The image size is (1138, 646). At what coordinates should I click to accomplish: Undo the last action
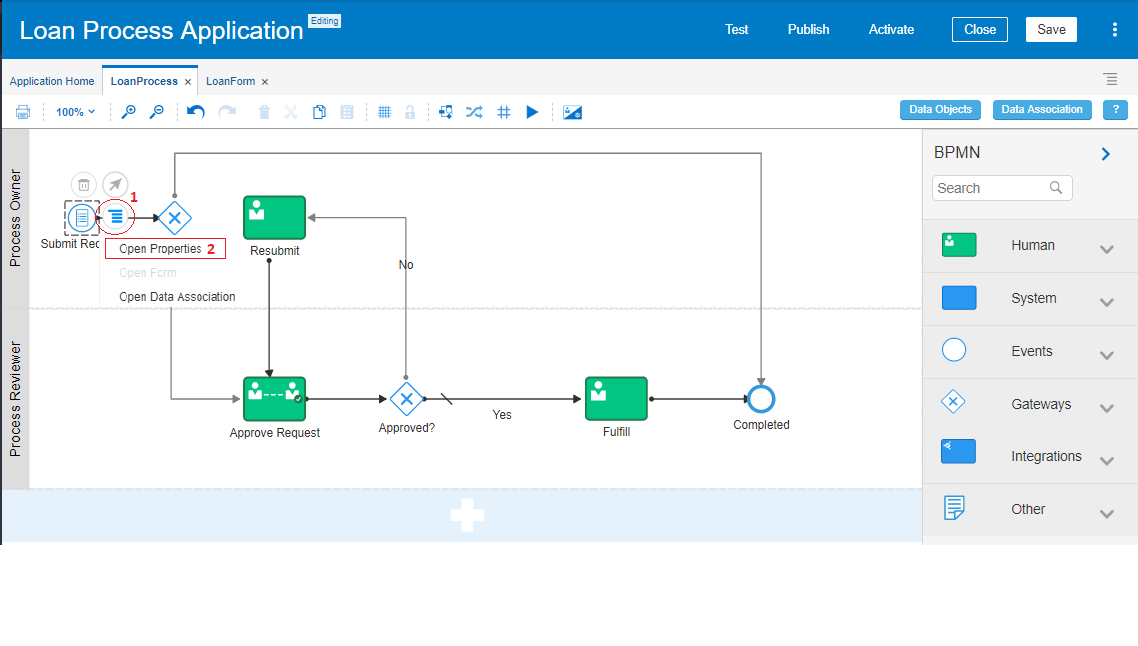(x=196, y=112)
